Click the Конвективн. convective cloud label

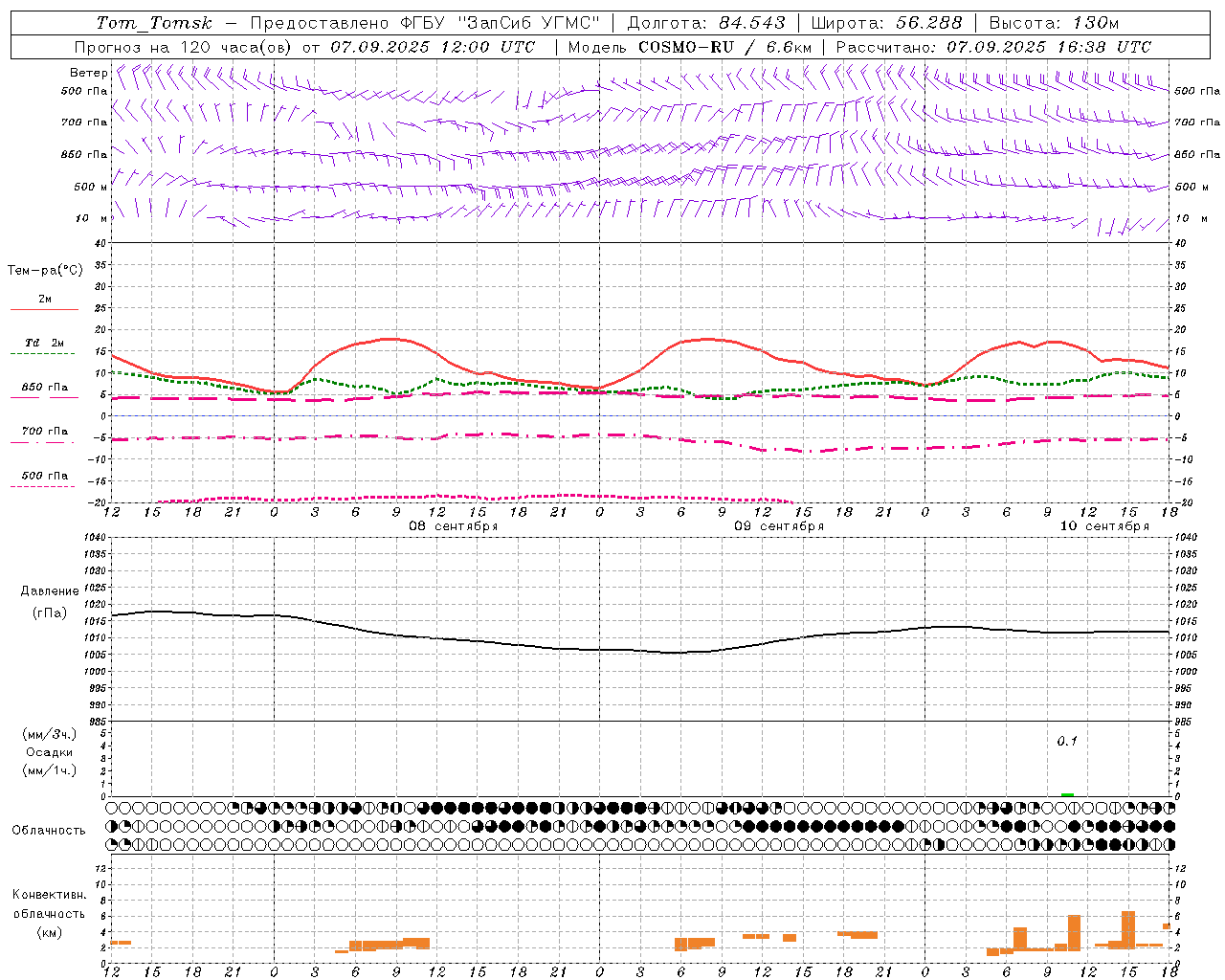pyautogui.click(x=49, y=895)
